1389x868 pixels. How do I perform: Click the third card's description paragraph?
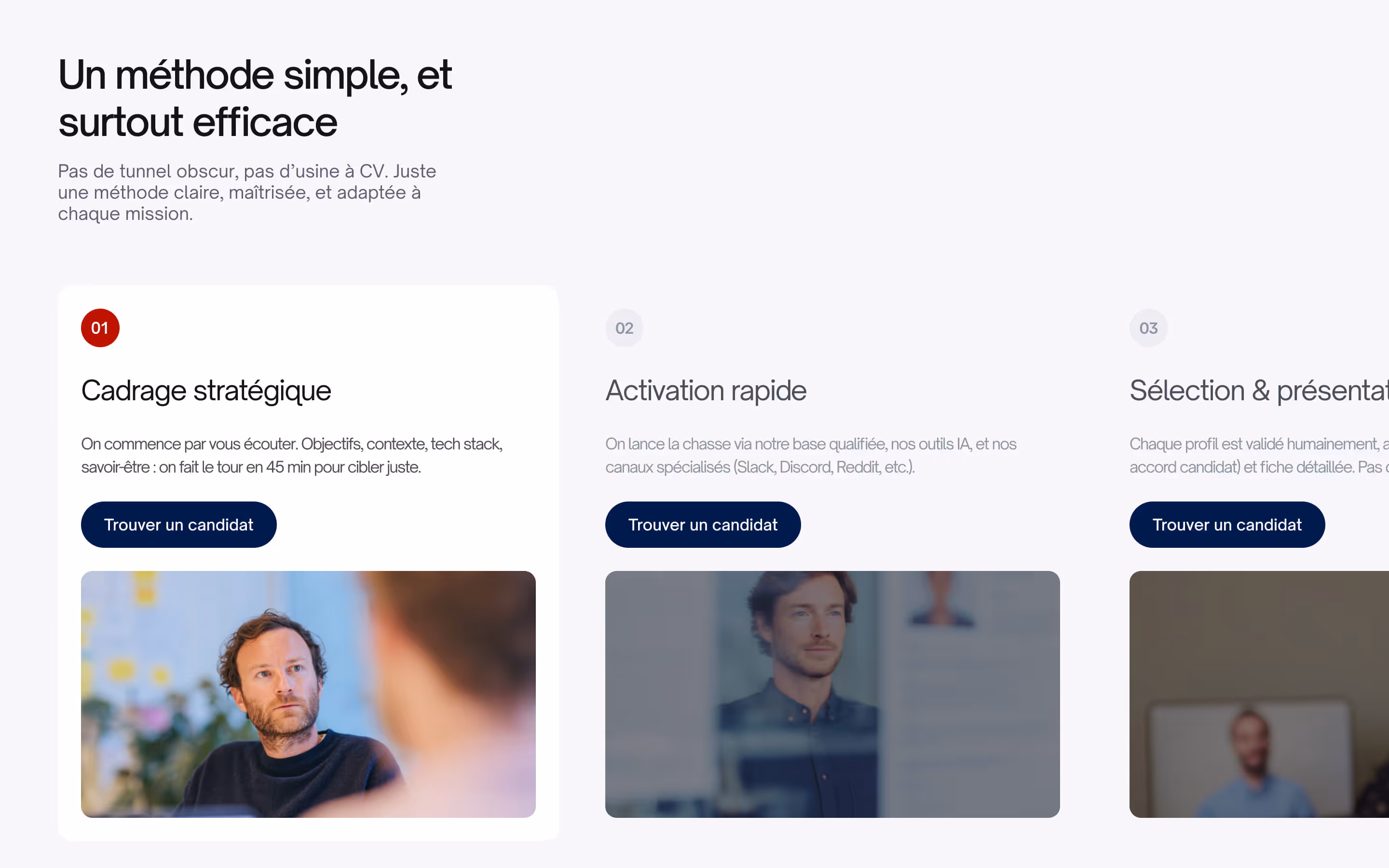1259,455
